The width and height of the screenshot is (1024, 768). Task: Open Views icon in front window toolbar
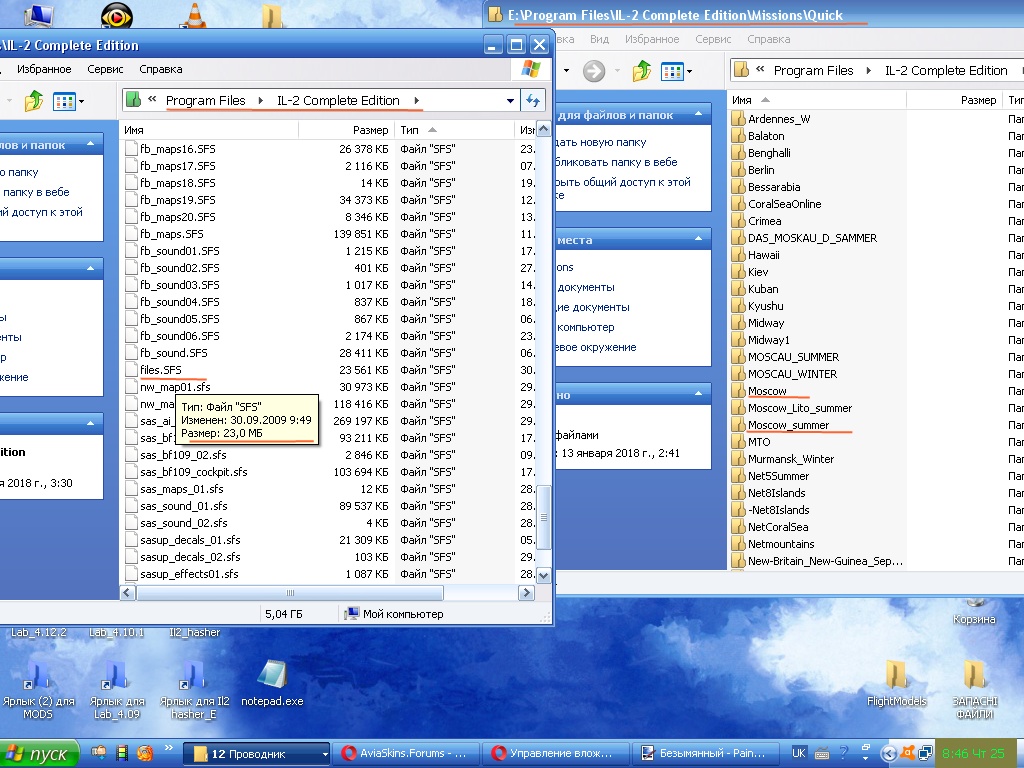tap(64, 101)
